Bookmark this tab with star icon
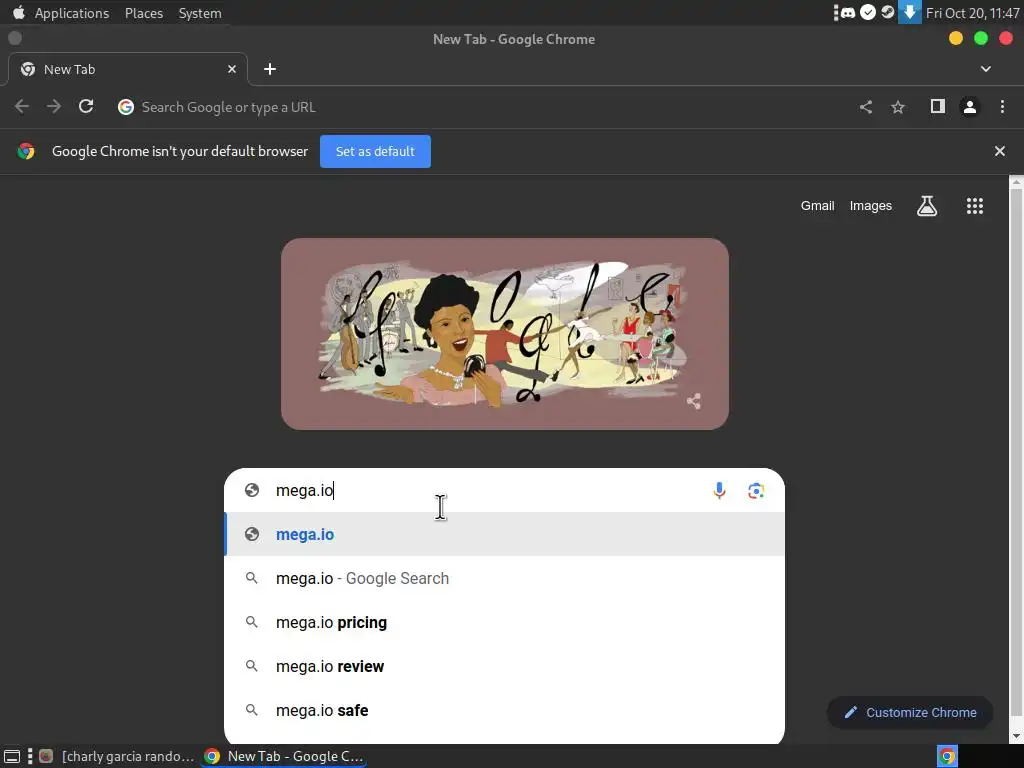The width and height of the screenshot is (1024, 768). point(898,106)
